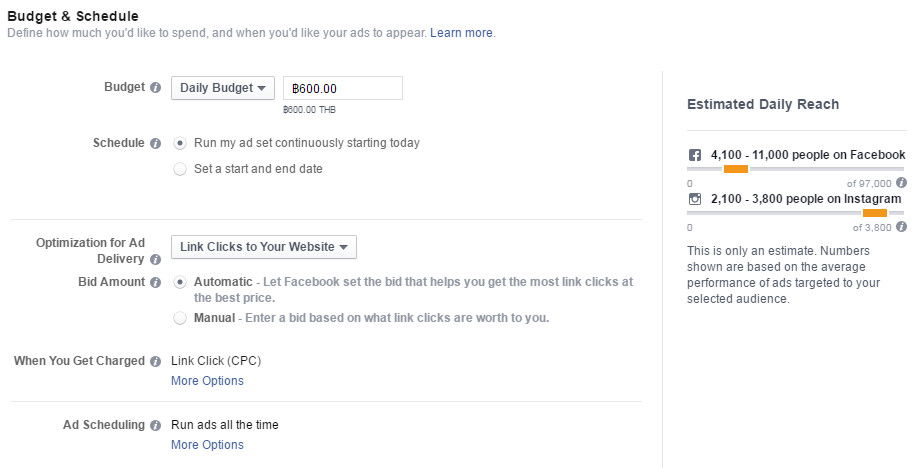922x468 pixels.
Task: Click info icon next to When You Get Charged
Action: (x=155, y=362)
